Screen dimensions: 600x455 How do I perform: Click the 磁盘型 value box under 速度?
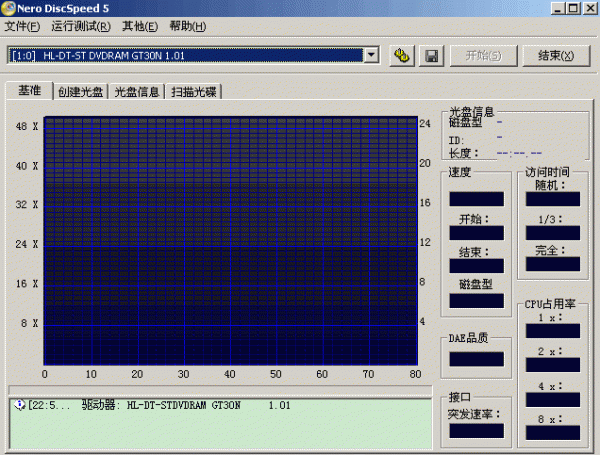coord(476,301)
